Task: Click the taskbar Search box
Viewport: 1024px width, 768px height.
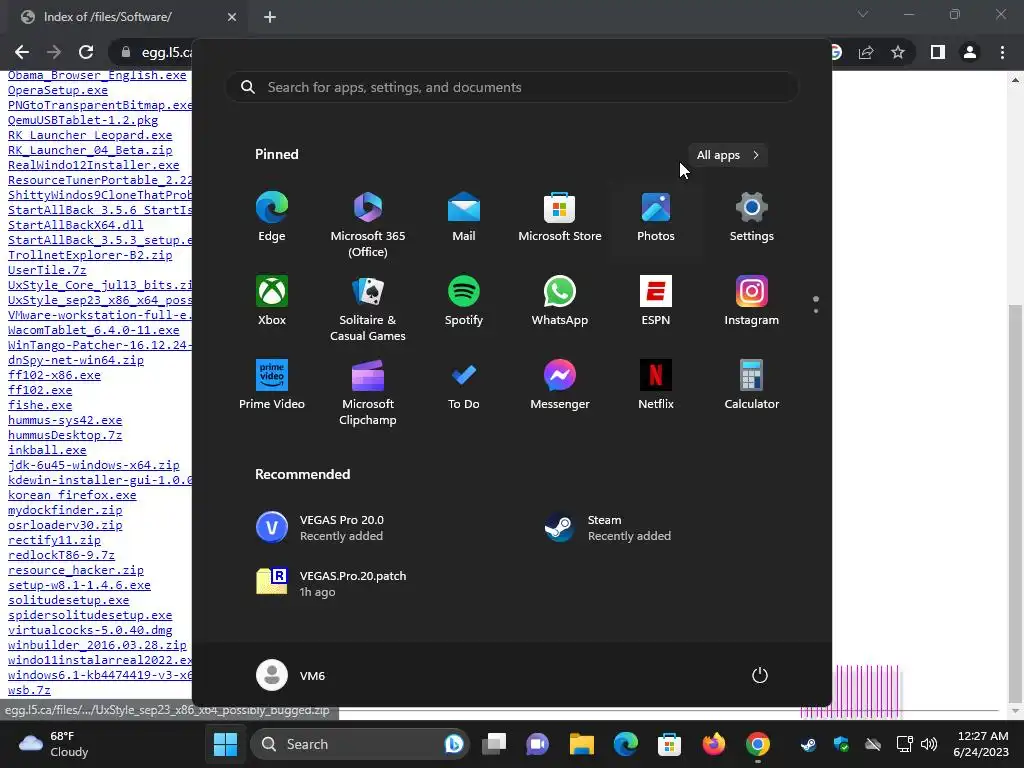Action: coord(359,744)
